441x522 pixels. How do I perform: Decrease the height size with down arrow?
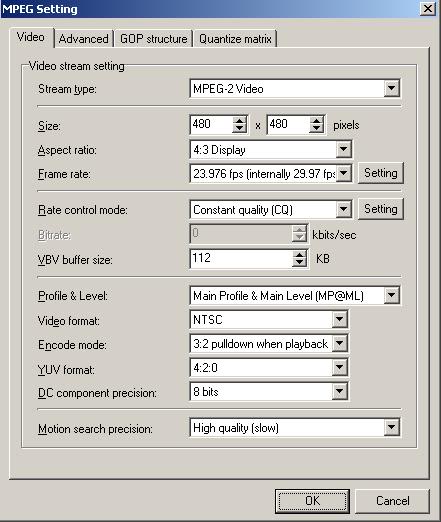316,129
